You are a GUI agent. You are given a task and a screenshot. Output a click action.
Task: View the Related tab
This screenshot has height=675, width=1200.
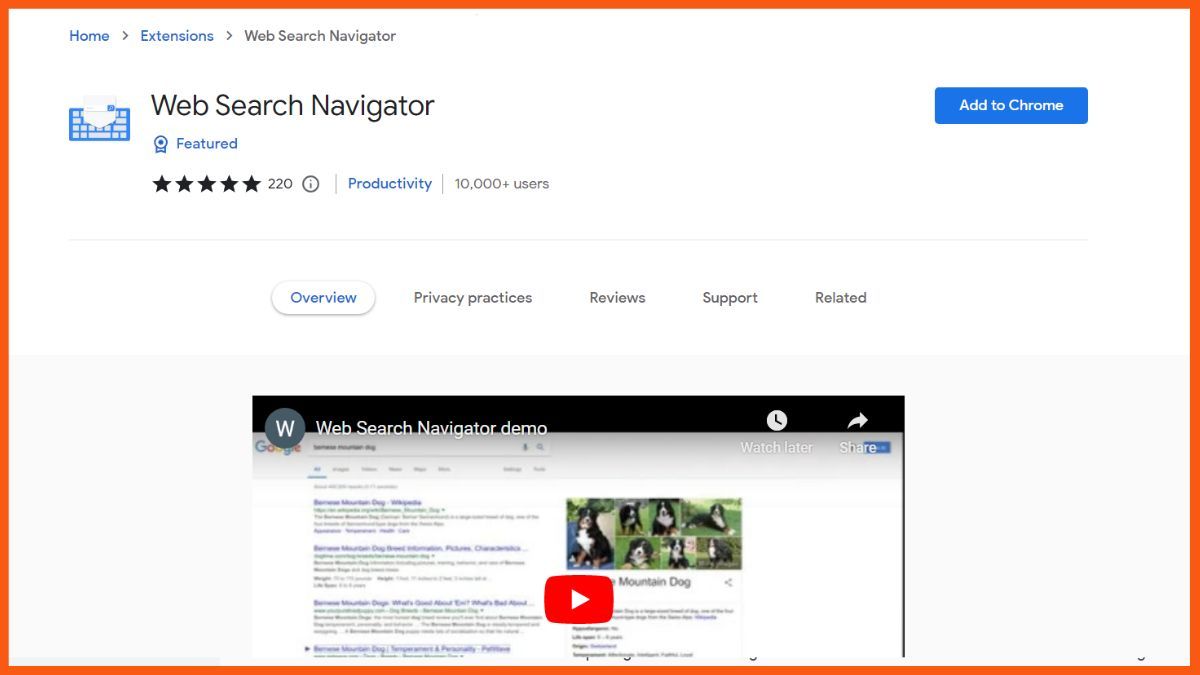(x=840, y=298)
